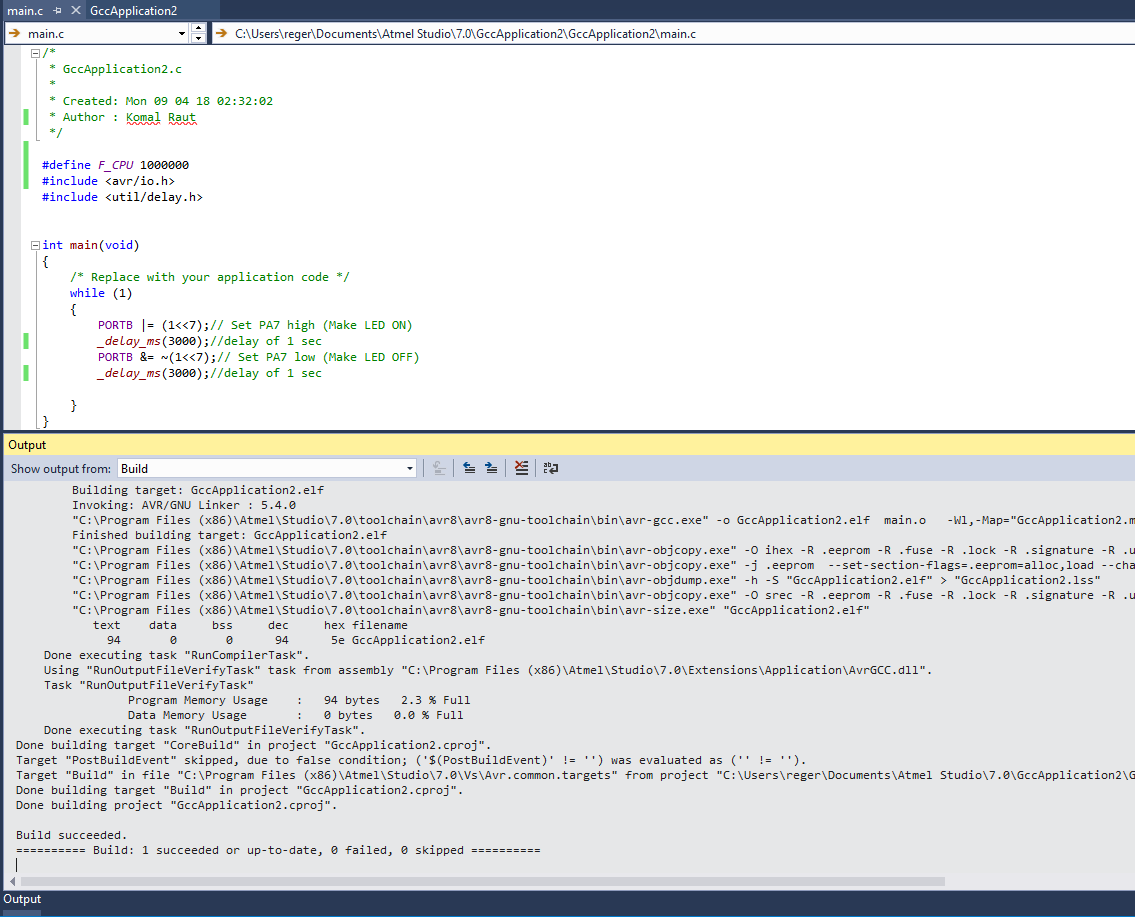Open the Show output from Build dropdown
This screenshot has width=1135, height=917.
click(x=410, y=468)
